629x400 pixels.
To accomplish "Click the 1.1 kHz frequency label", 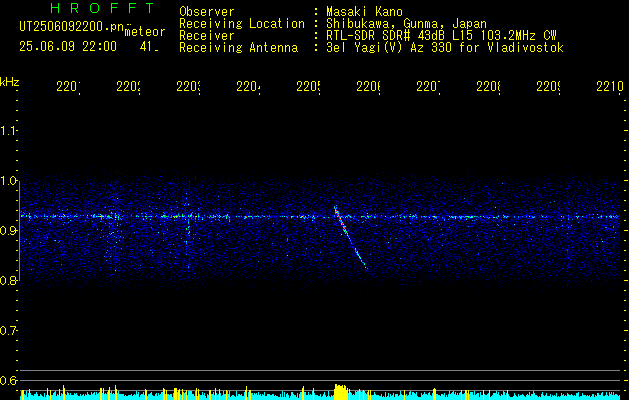I will pyautogui.click(x=8, y=131).
